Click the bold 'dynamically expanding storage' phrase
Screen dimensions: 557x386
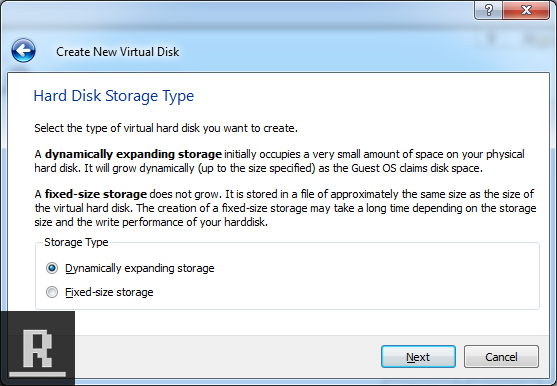pyautogui.click(x=133, y=154)
